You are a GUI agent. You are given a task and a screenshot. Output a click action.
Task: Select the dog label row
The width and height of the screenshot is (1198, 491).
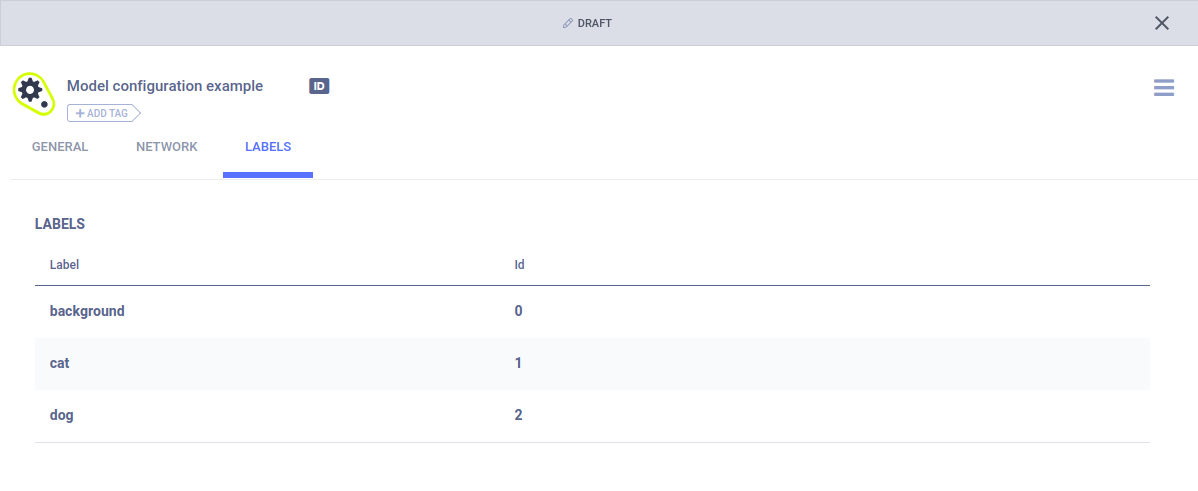pyautogui.click(x=62, y=415)
